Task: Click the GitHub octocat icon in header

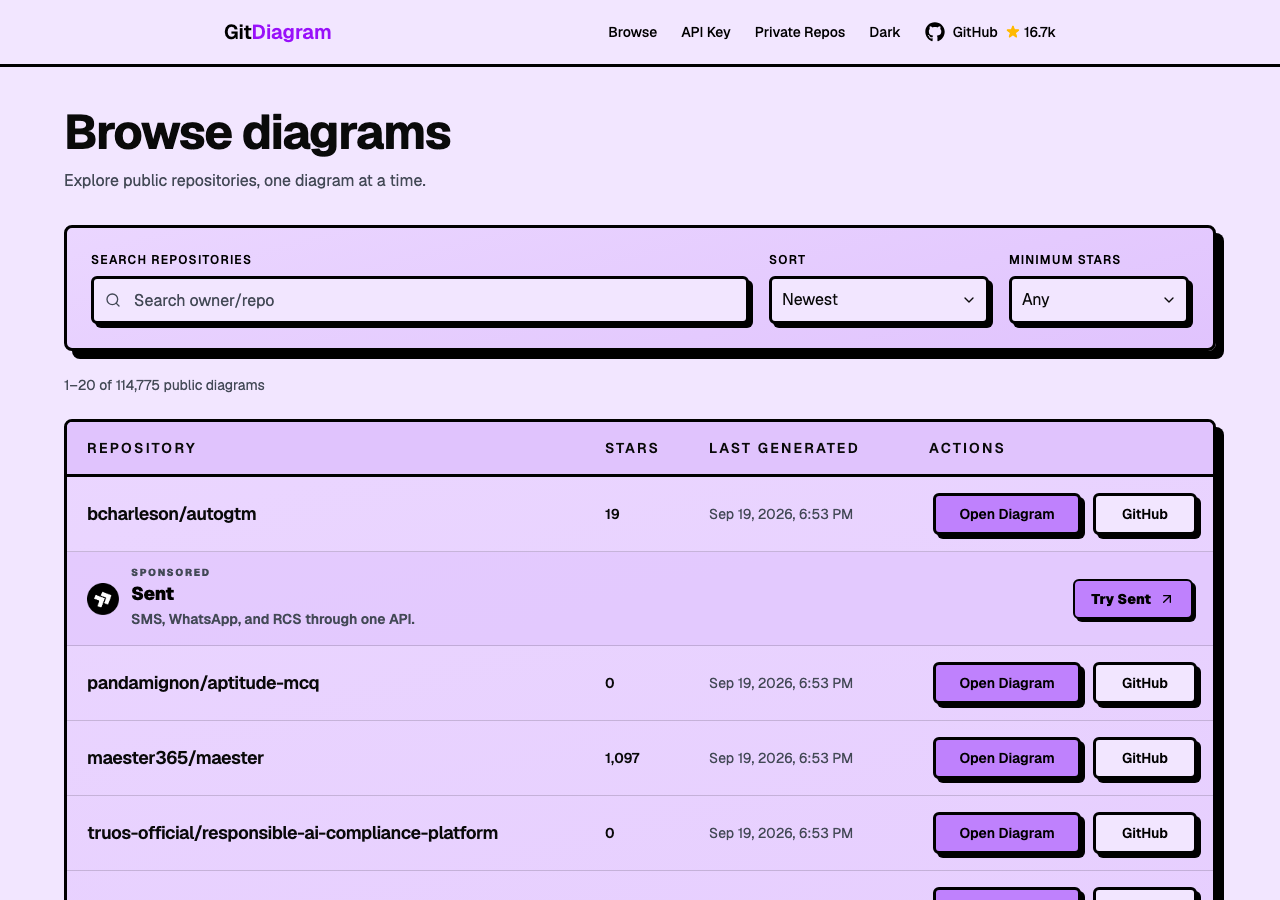Action: coord(934,32)
